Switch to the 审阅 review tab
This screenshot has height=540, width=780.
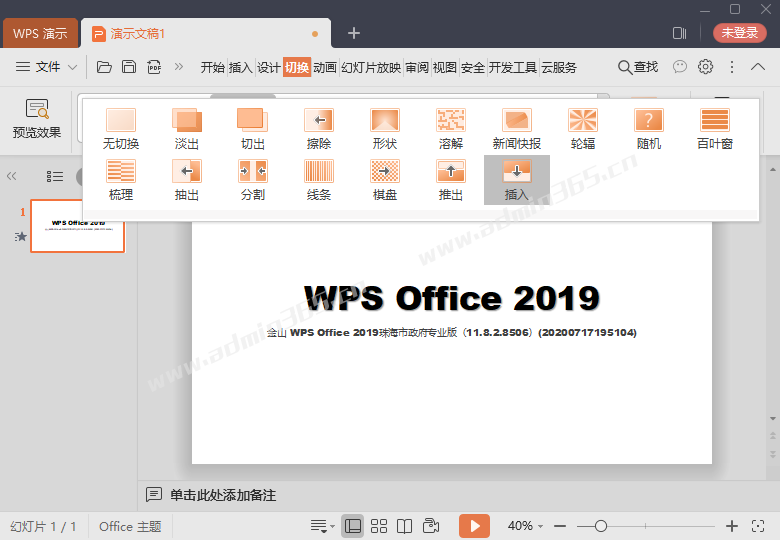(x=417, y=67)
